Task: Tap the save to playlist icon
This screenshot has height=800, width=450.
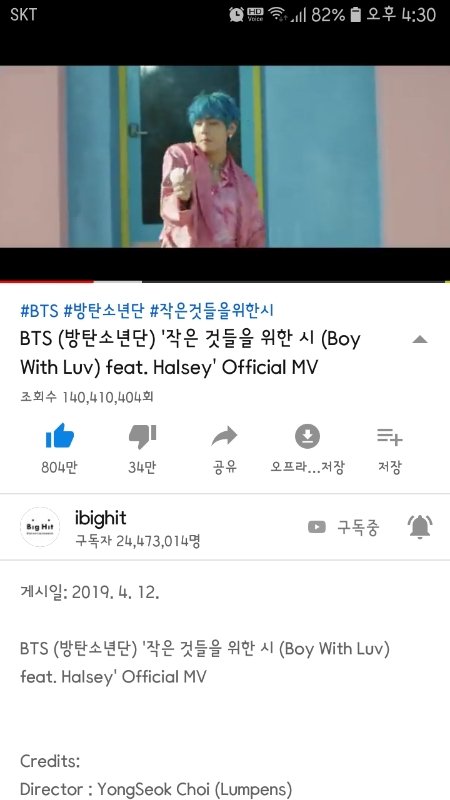Action: 390,437
